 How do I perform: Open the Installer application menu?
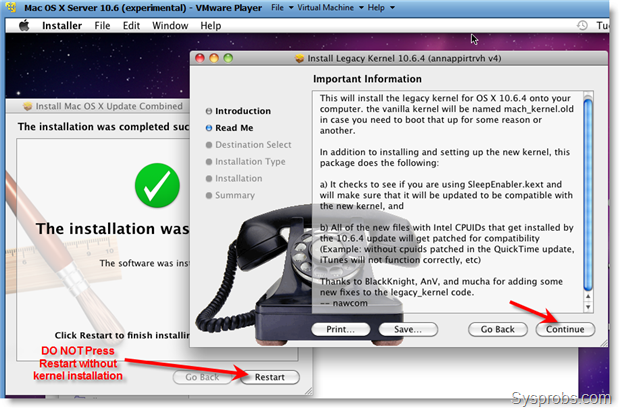pos(62,26)
